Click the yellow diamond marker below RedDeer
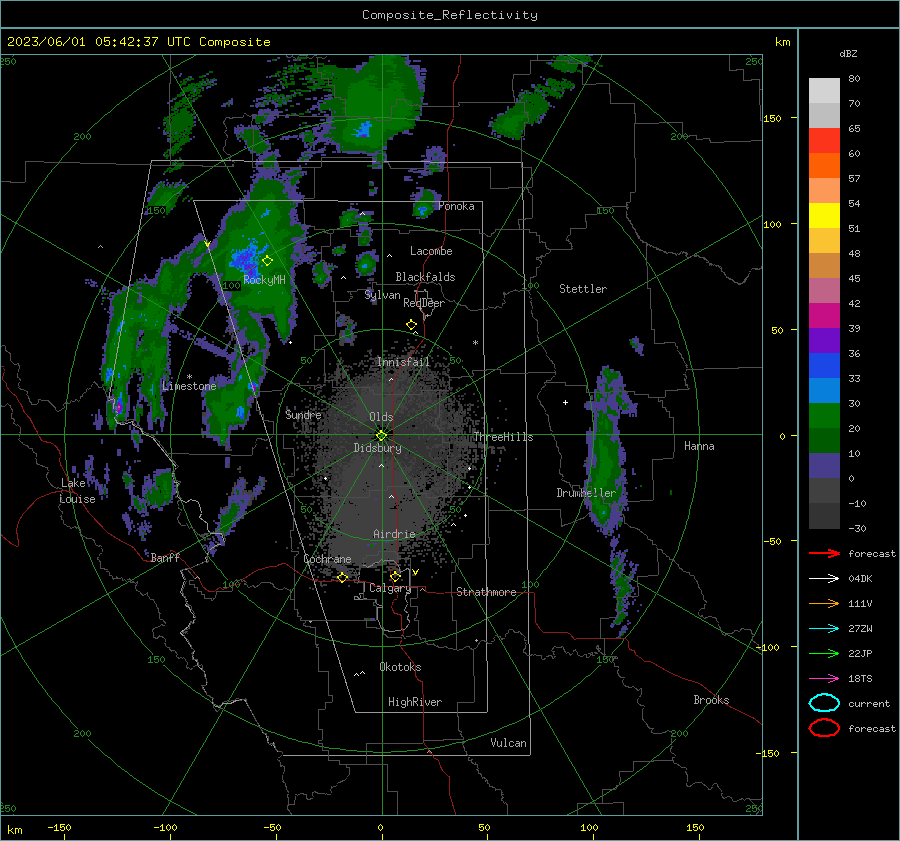 [x=412, y=325]
